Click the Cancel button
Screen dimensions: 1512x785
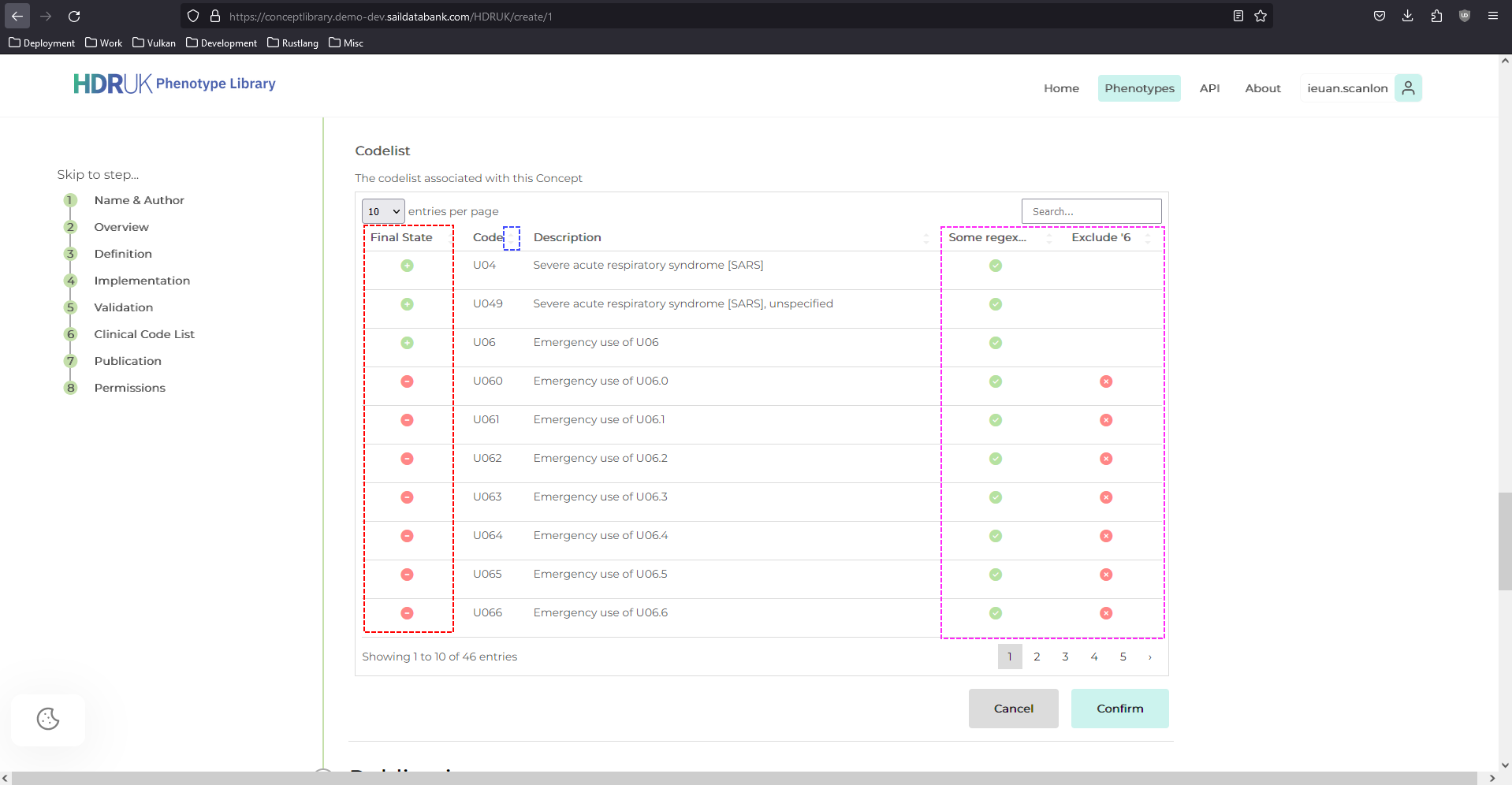coord(1013,709)
